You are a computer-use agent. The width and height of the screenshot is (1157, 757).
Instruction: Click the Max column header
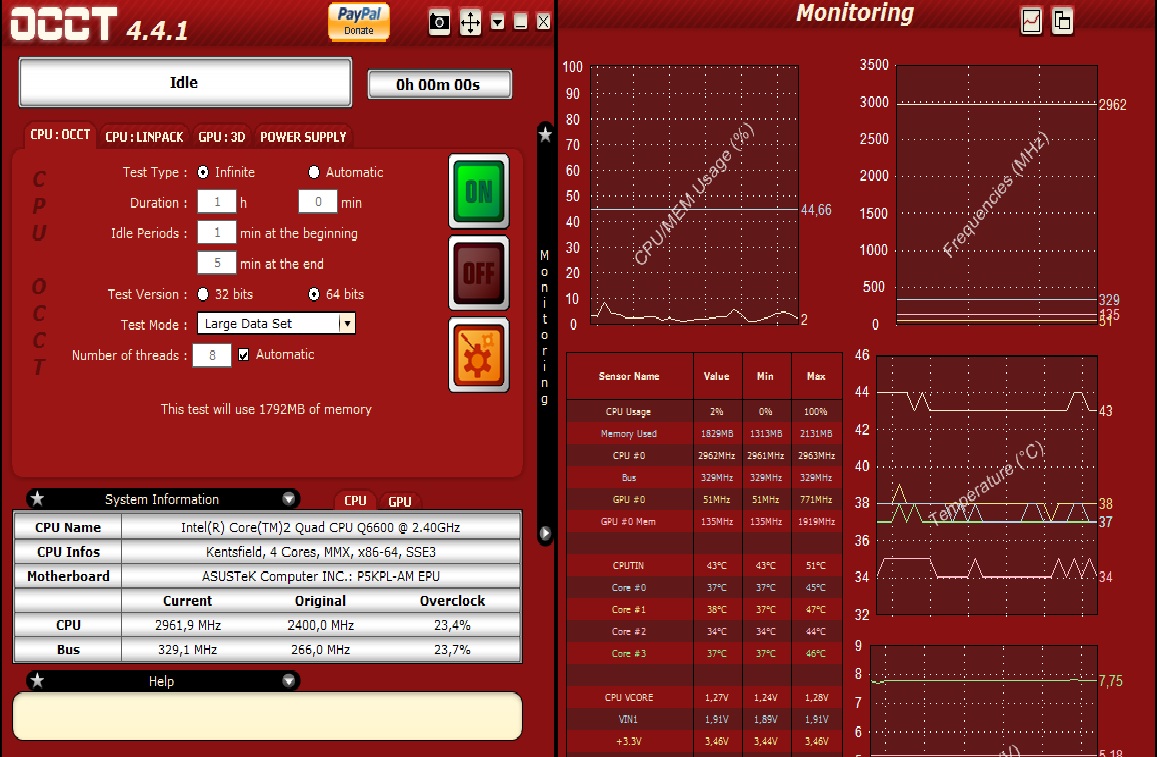pyautogui.click(x=816, y=376)
